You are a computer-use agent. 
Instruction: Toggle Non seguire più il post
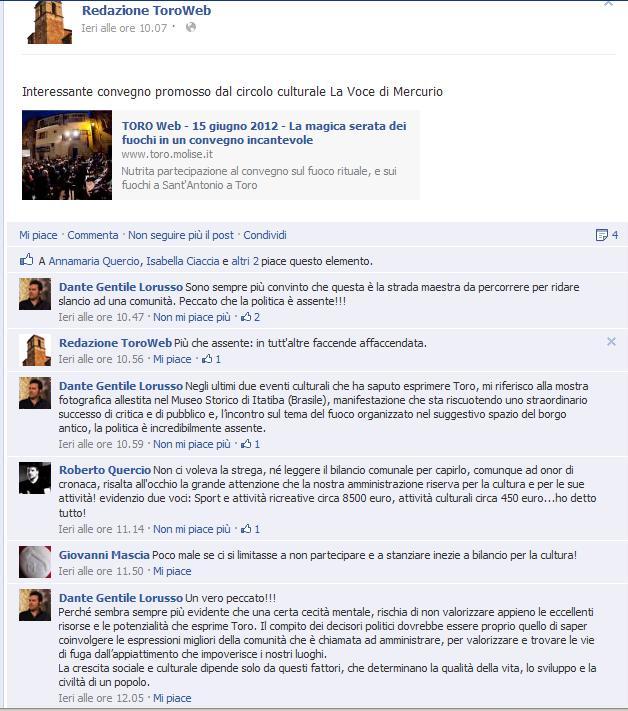[x=180, y=235]
